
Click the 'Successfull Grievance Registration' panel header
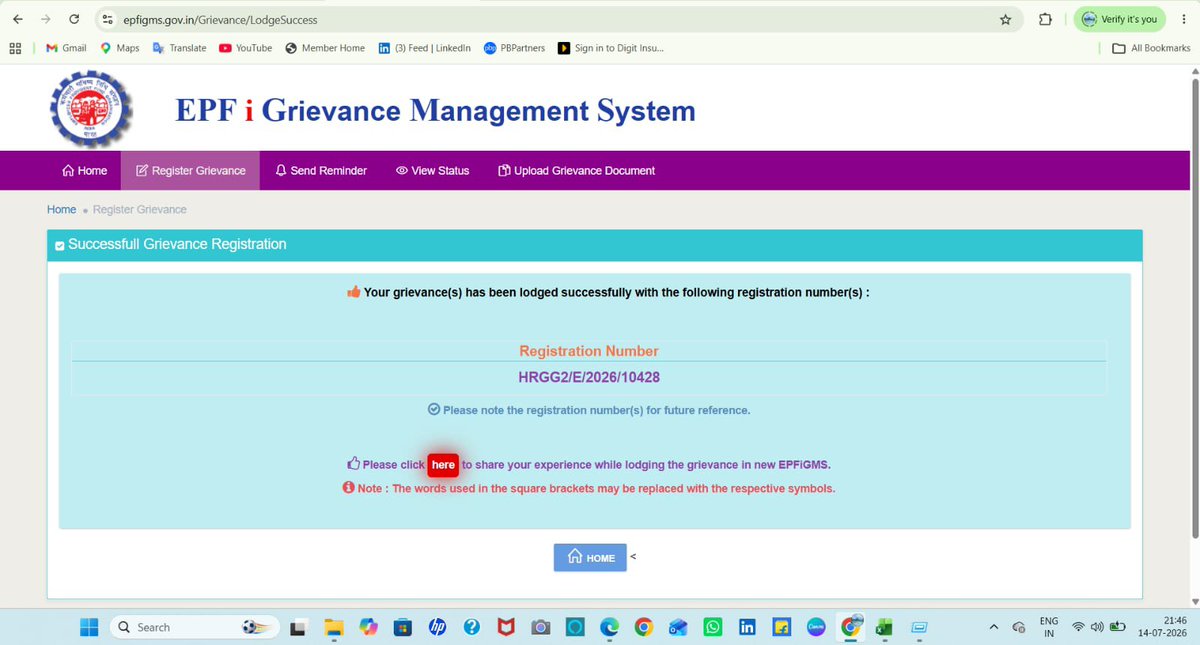coord(594,245)
